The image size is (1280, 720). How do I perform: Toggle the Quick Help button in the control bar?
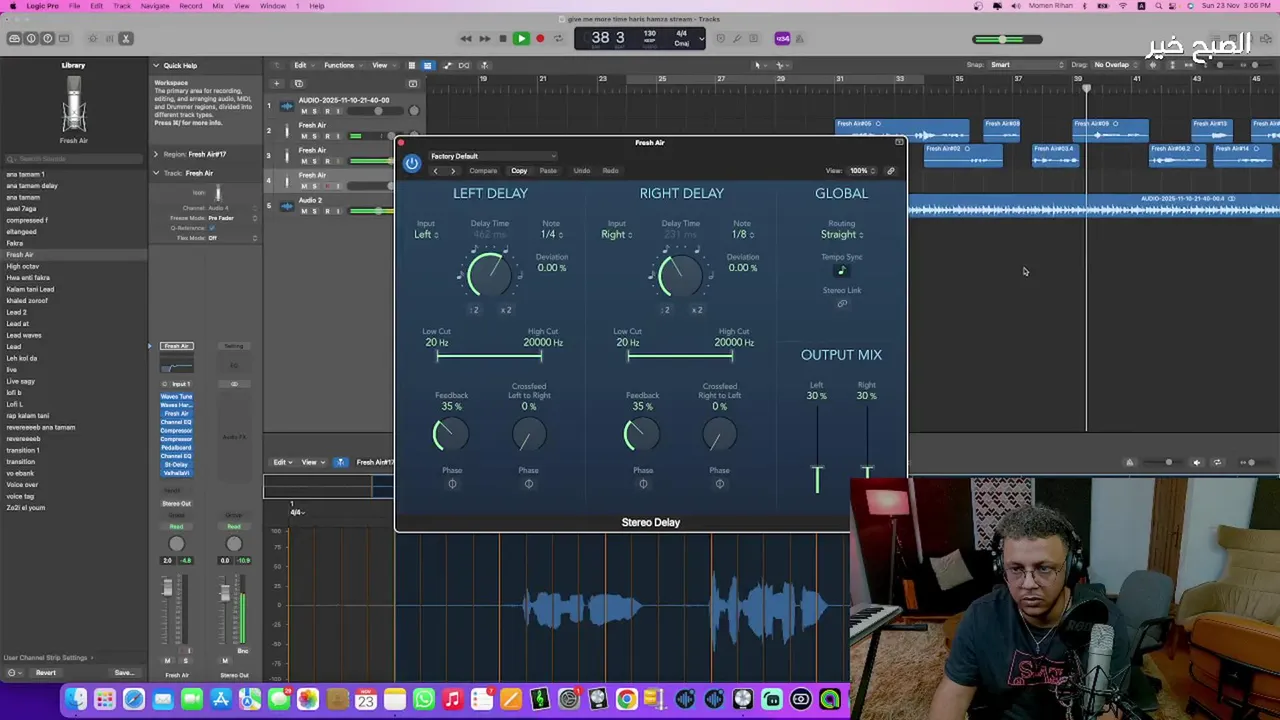click(x=47, y=38)
